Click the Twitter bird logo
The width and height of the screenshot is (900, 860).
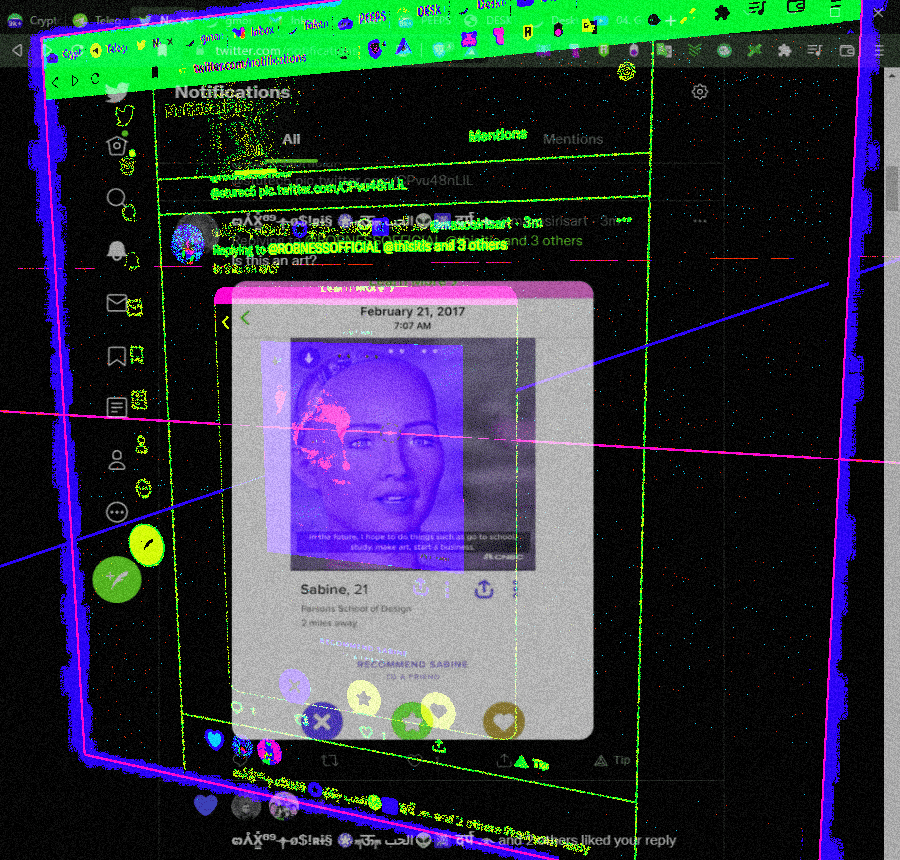pyautogui.click(x=117, y=93)
